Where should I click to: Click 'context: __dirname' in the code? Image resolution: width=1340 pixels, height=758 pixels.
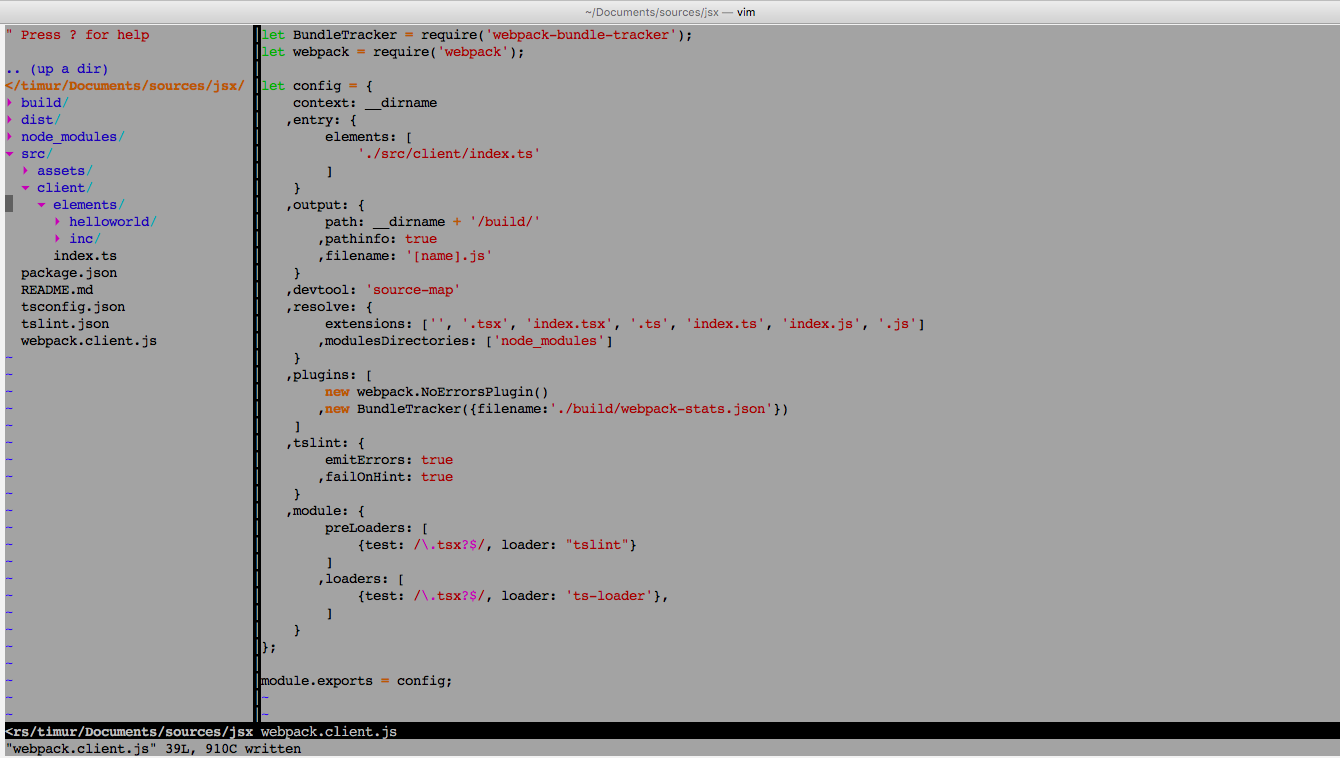click(x=365, y=103)
